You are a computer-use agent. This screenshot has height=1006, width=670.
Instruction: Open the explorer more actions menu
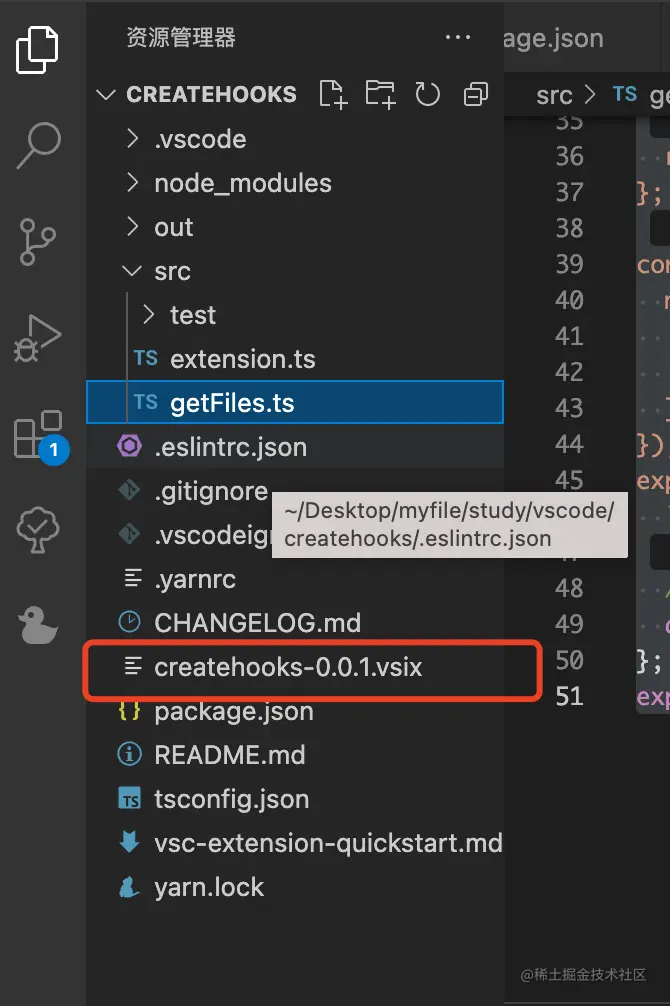[x=457, y=38]
